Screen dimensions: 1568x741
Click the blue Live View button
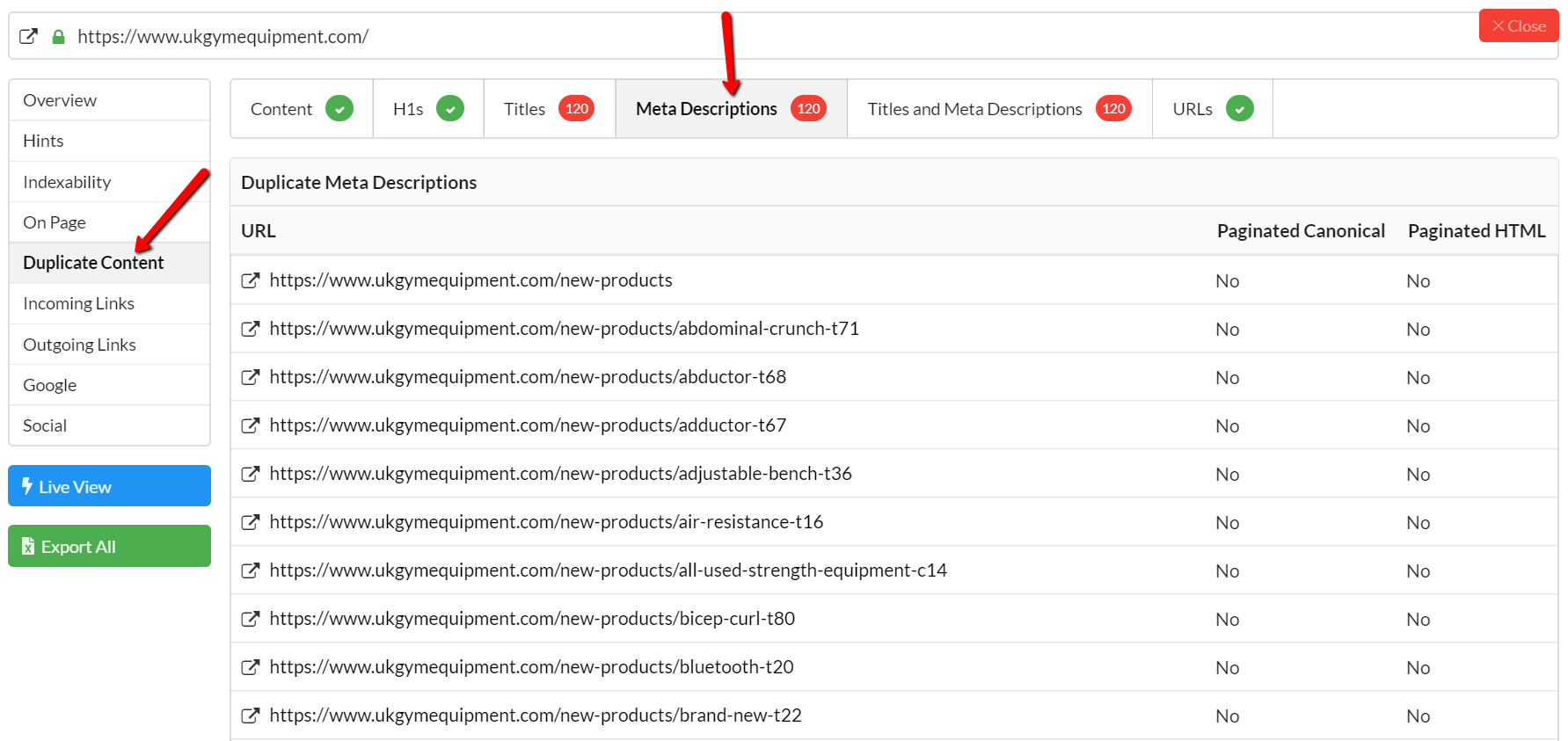(110, 486)
